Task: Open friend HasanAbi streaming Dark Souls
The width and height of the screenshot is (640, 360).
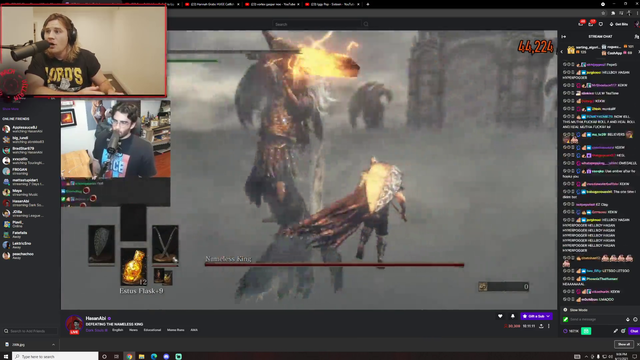Action: pyautogui.click(x=29, y=203)
